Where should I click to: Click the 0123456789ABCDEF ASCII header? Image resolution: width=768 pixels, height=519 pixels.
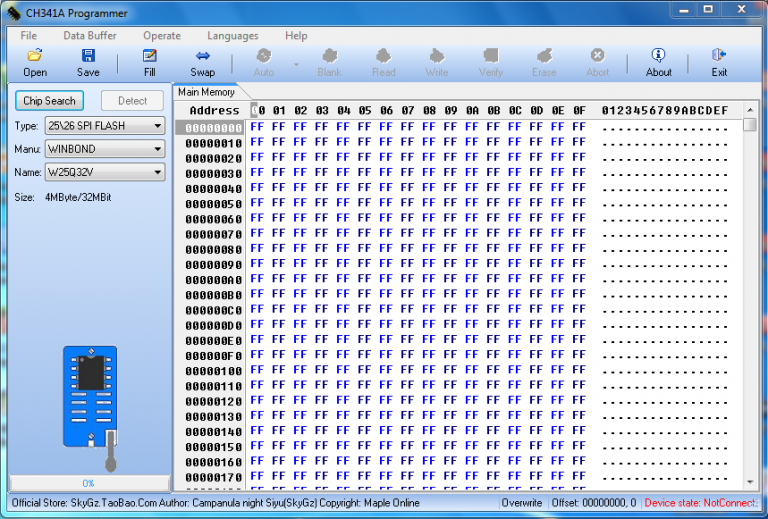(x=665, y=111)
